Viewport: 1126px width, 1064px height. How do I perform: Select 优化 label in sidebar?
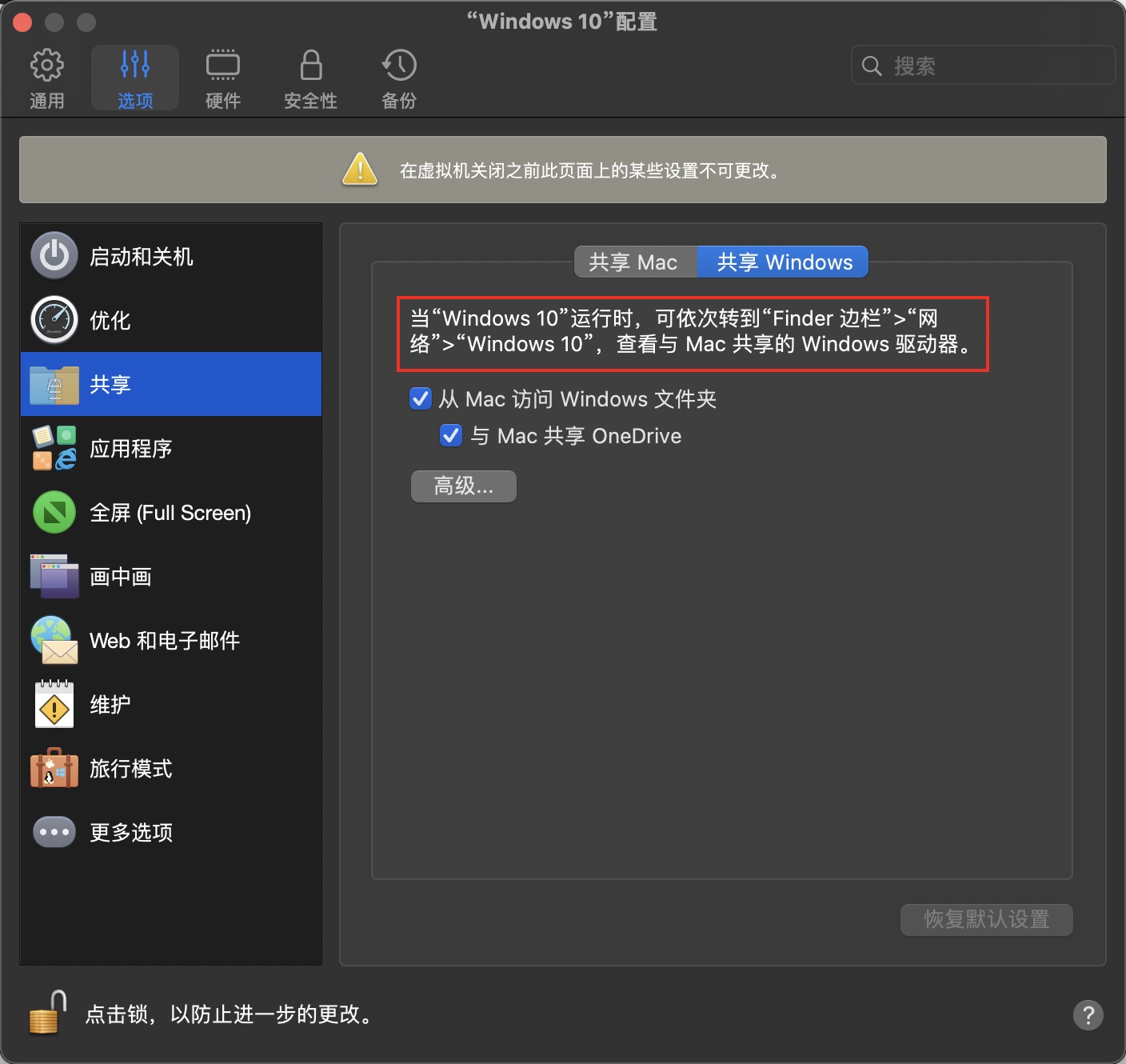click(x=110, y=321)
